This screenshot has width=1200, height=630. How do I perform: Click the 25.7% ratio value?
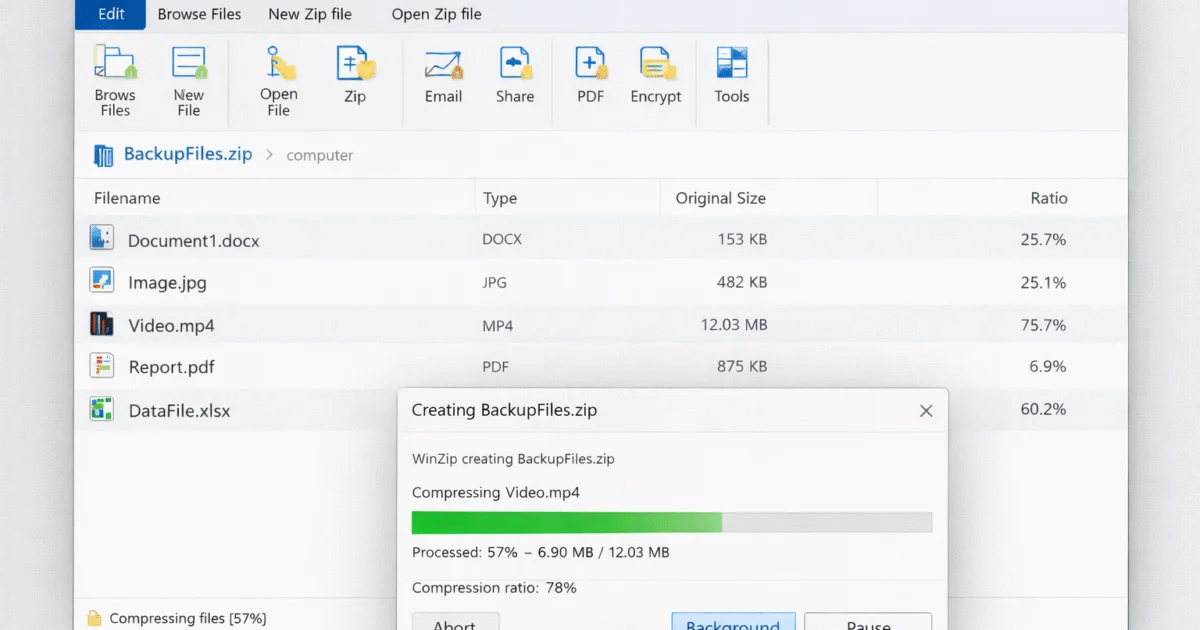coord(1043,240)
